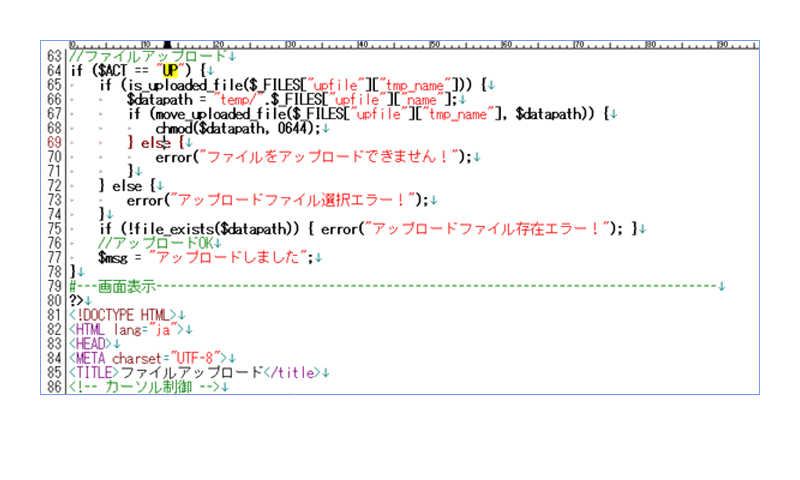The height and width of the screenshot is (480, 800).
Task: Click the <HEAD> tag
Action: click(x=90, y=344)
